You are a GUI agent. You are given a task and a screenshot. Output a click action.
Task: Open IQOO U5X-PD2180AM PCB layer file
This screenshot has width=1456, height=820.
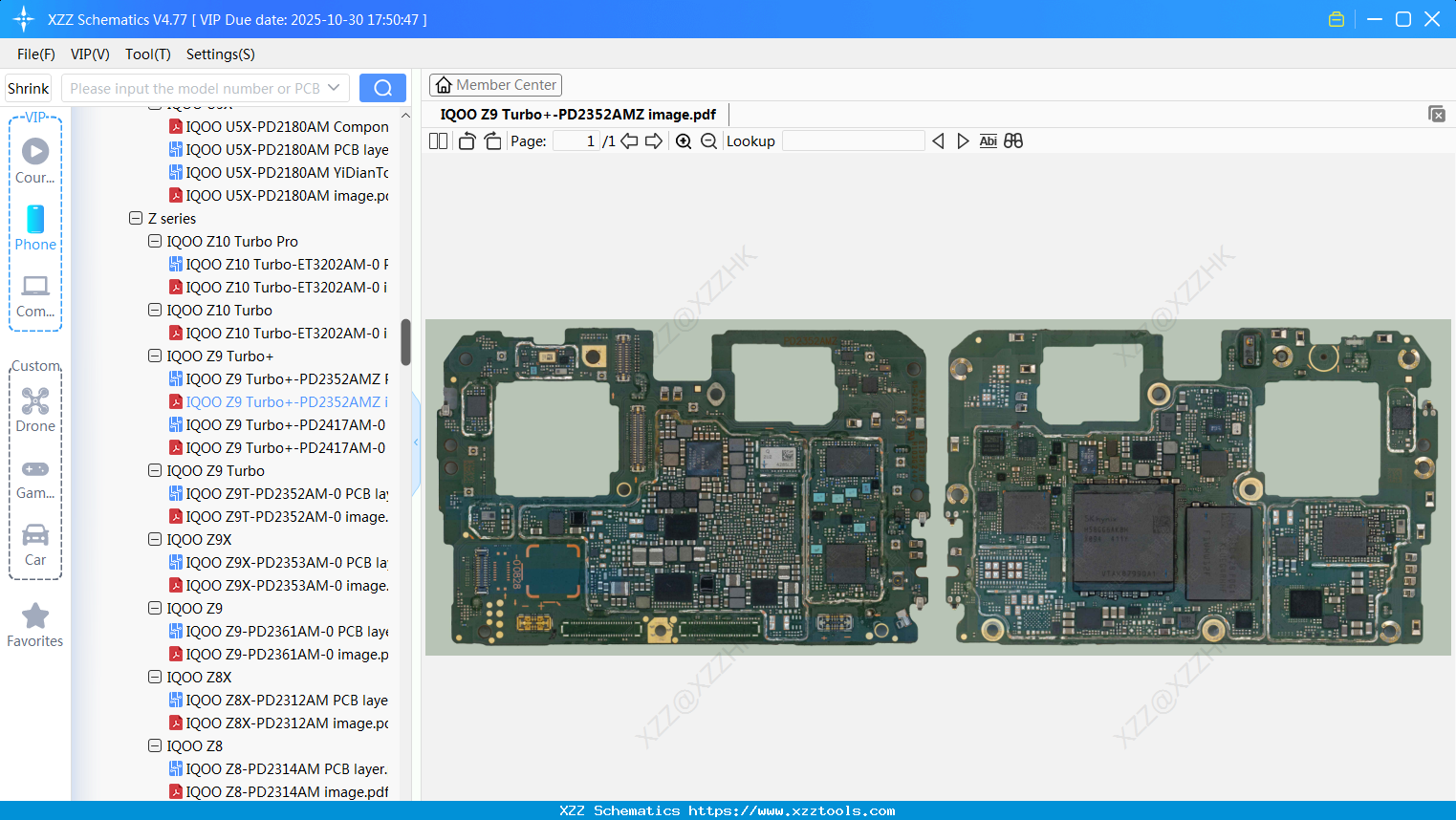[x=279, y=149]
